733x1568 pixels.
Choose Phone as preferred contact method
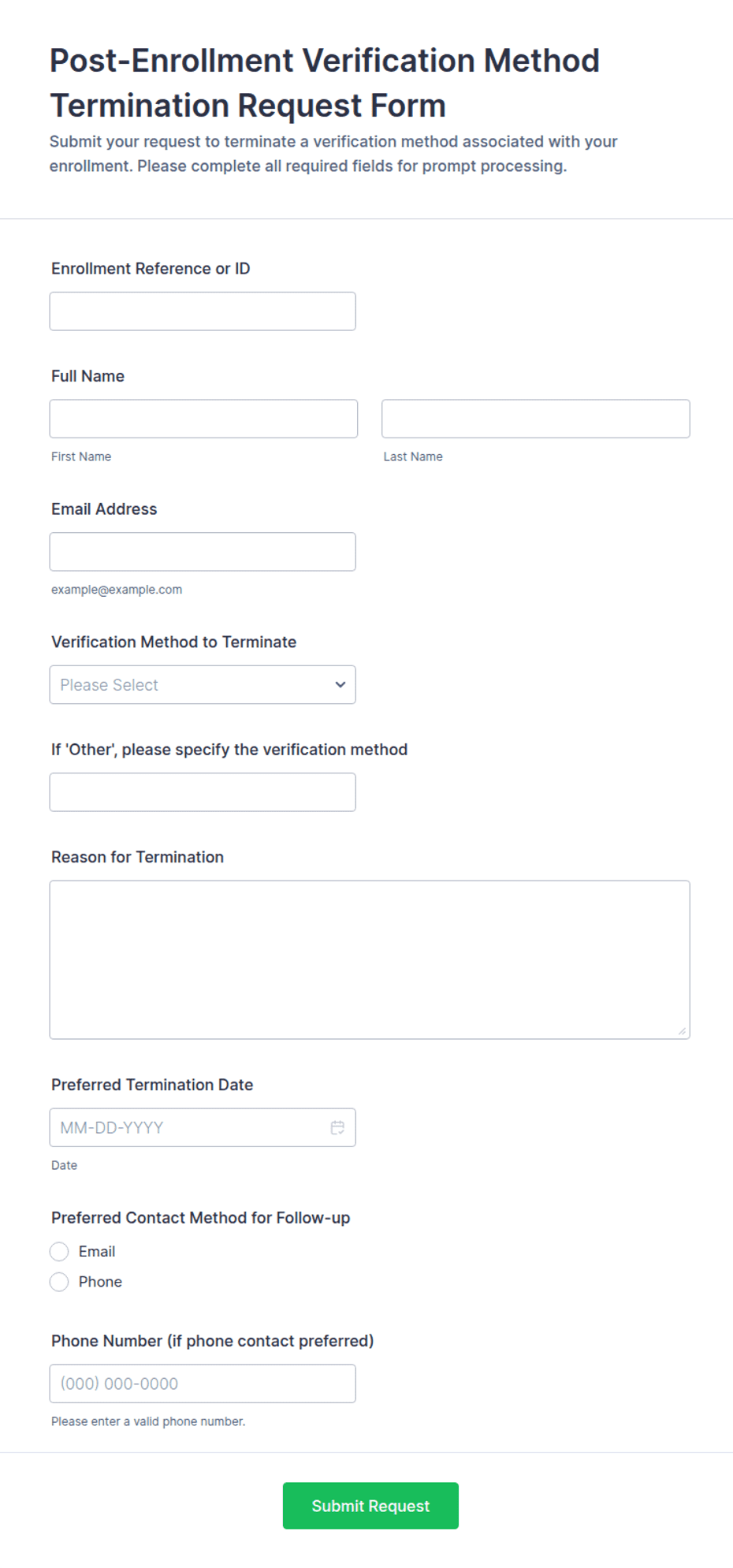pyautogui.click(x=59, y=1282)
